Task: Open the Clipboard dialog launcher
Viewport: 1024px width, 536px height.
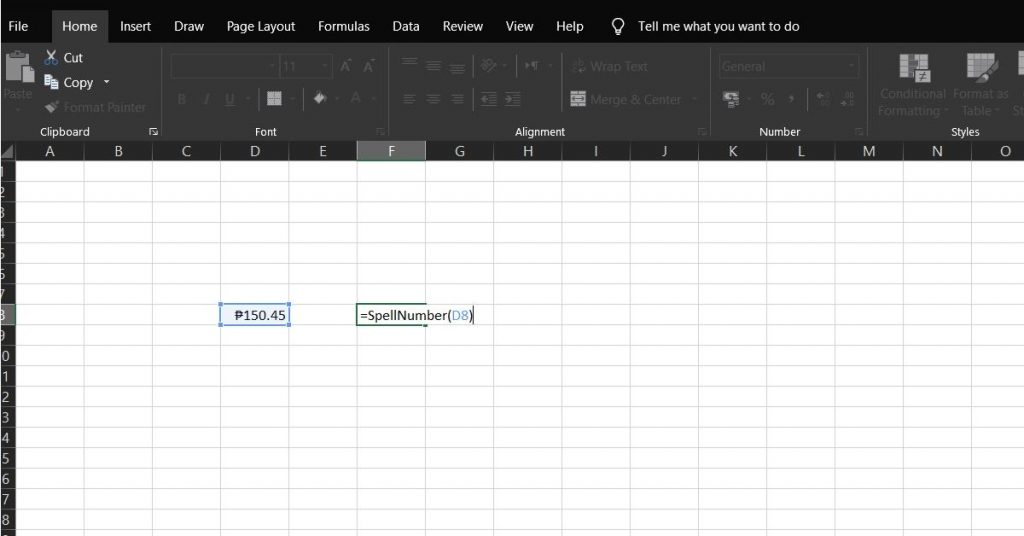Action: tap(153, 132)
